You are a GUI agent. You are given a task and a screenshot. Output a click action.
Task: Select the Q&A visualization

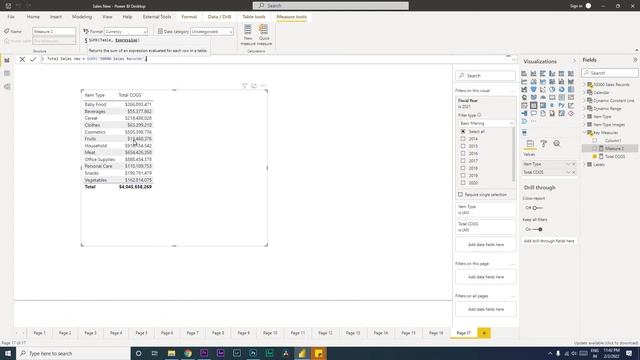coord(533,113)
